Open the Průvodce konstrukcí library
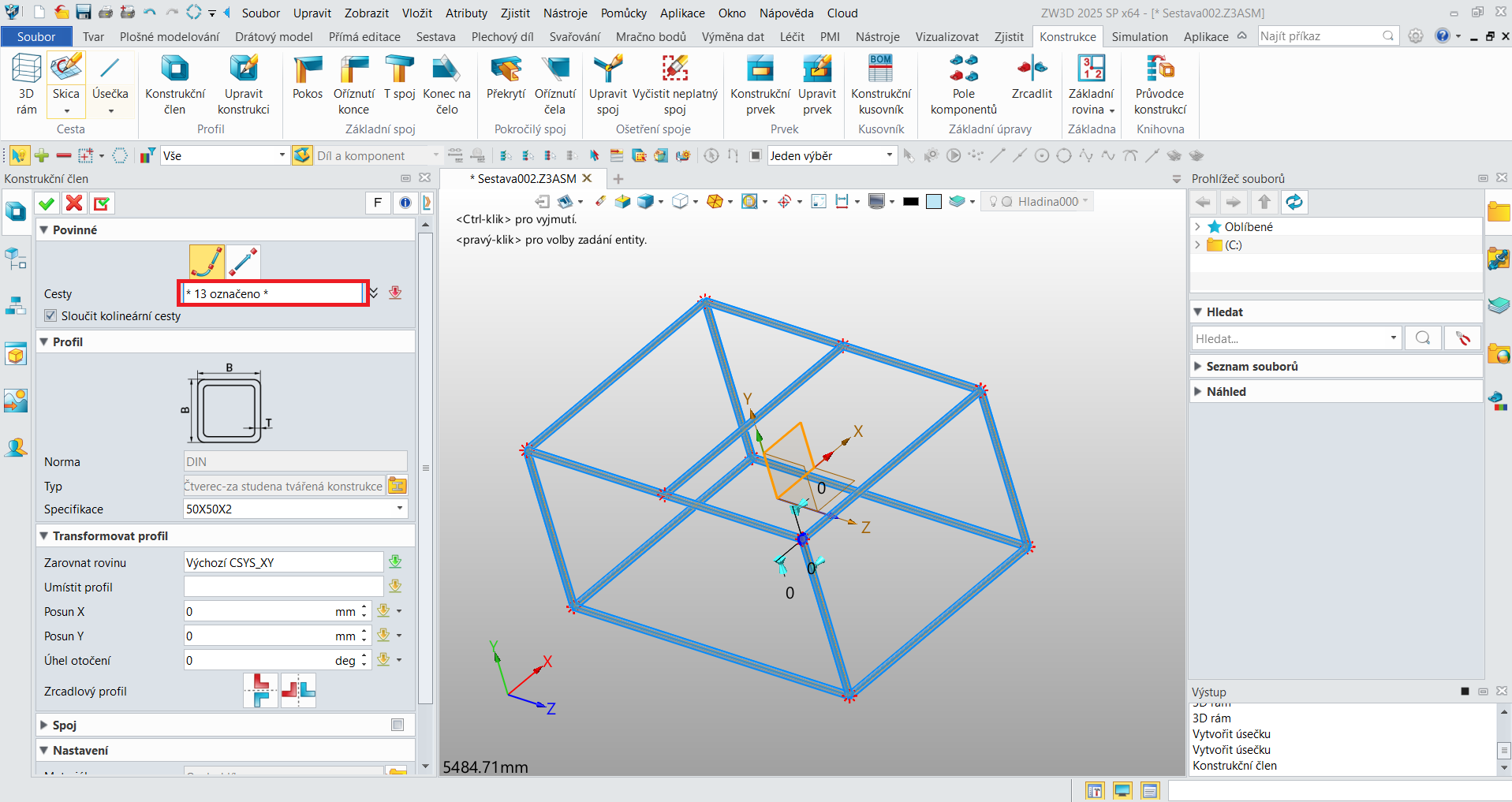 tap(1160, 69)
